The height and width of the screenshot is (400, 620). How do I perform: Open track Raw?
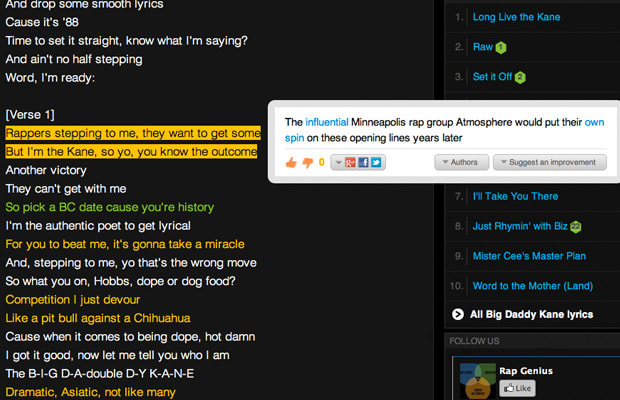(x=483, y=47)
